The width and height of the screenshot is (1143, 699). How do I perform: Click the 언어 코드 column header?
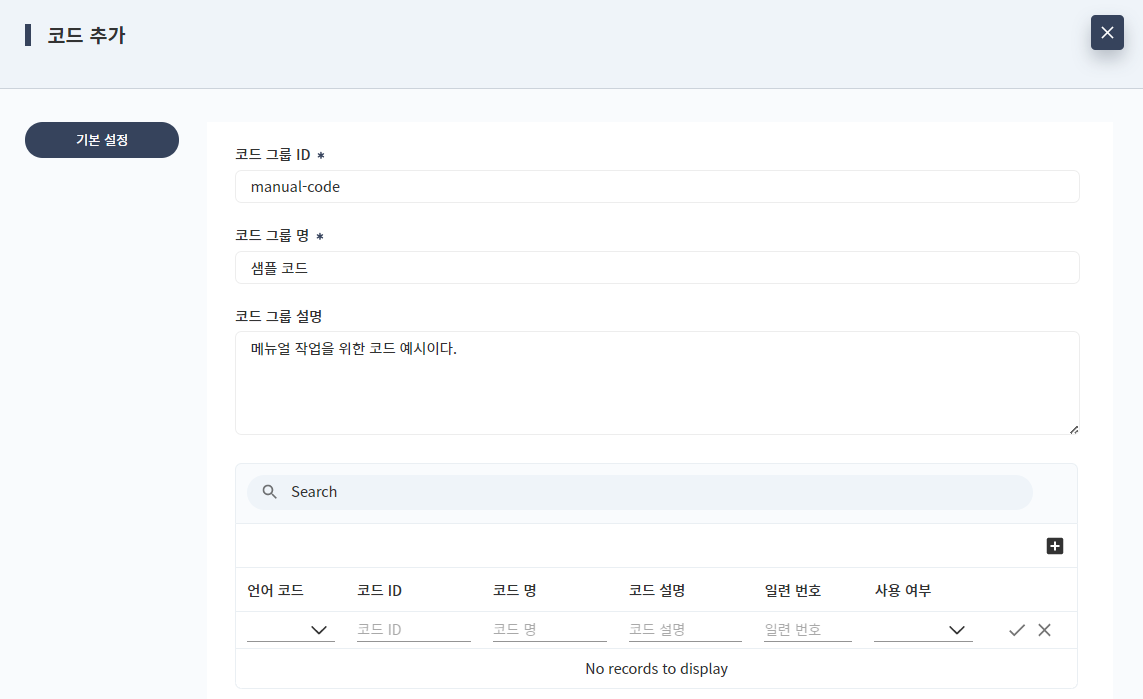[276, 590]
